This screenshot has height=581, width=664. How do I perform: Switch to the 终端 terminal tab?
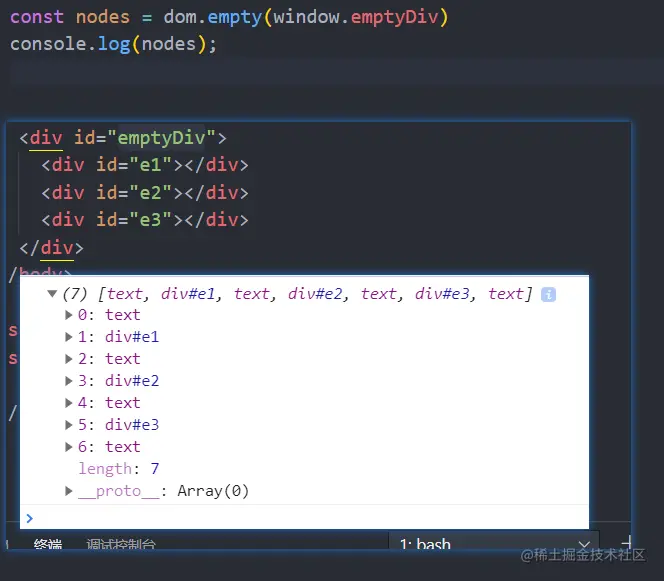coord(48,544)
